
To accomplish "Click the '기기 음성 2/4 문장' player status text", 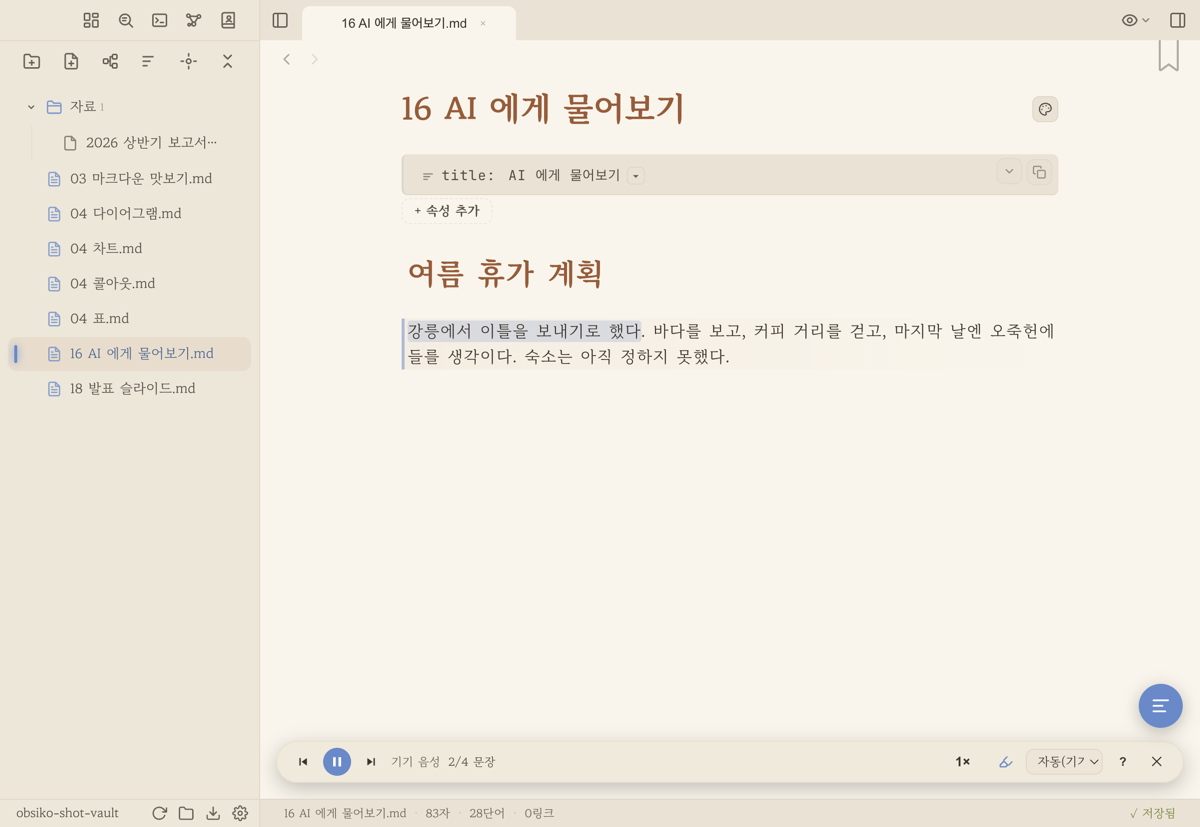I will (443, 762).
